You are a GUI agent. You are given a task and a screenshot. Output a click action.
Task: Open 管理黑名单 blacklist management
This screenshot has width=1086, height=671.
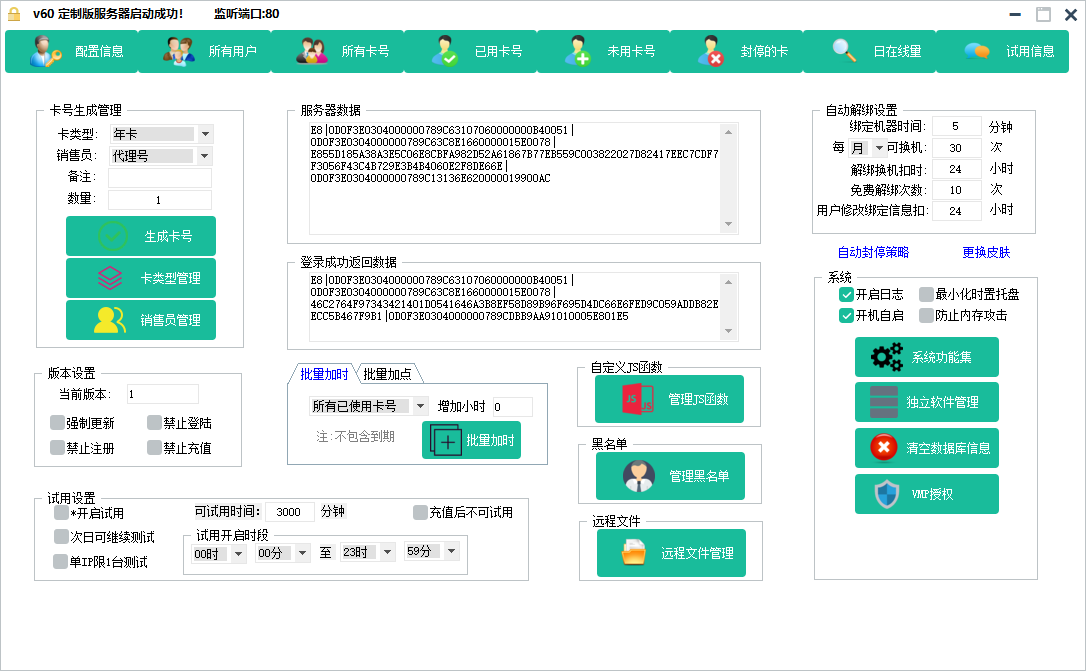[671, 476]
